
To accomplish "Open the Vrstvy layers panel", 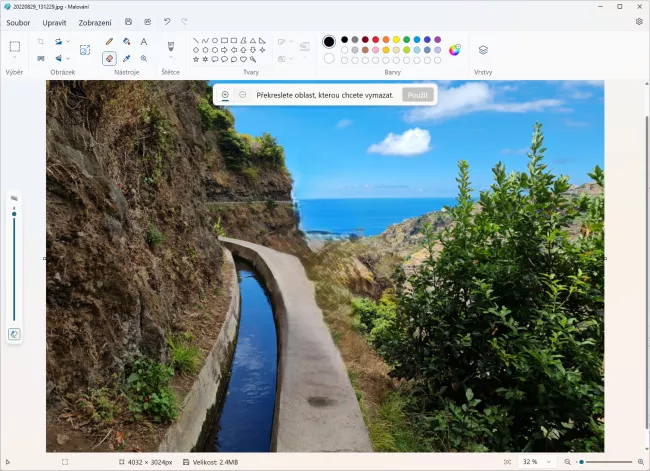I will (x=483, y=49).
